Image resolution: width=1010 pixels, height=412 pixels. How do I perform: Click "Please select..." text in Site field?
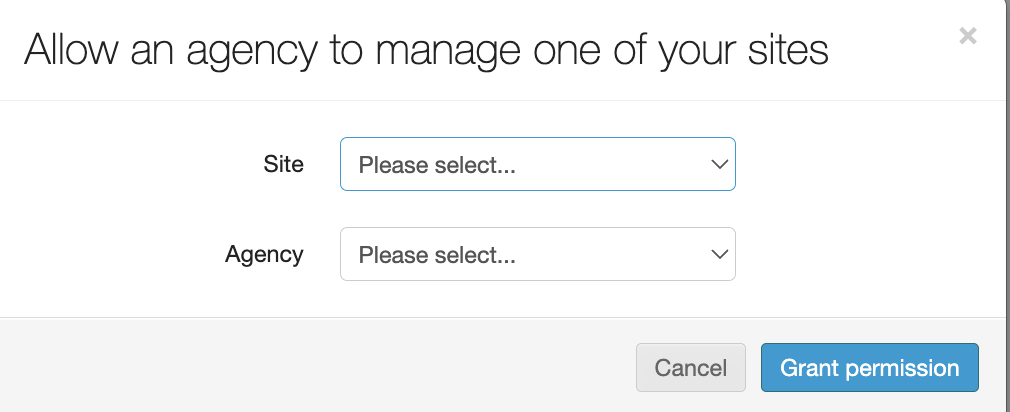click(437, 165)
